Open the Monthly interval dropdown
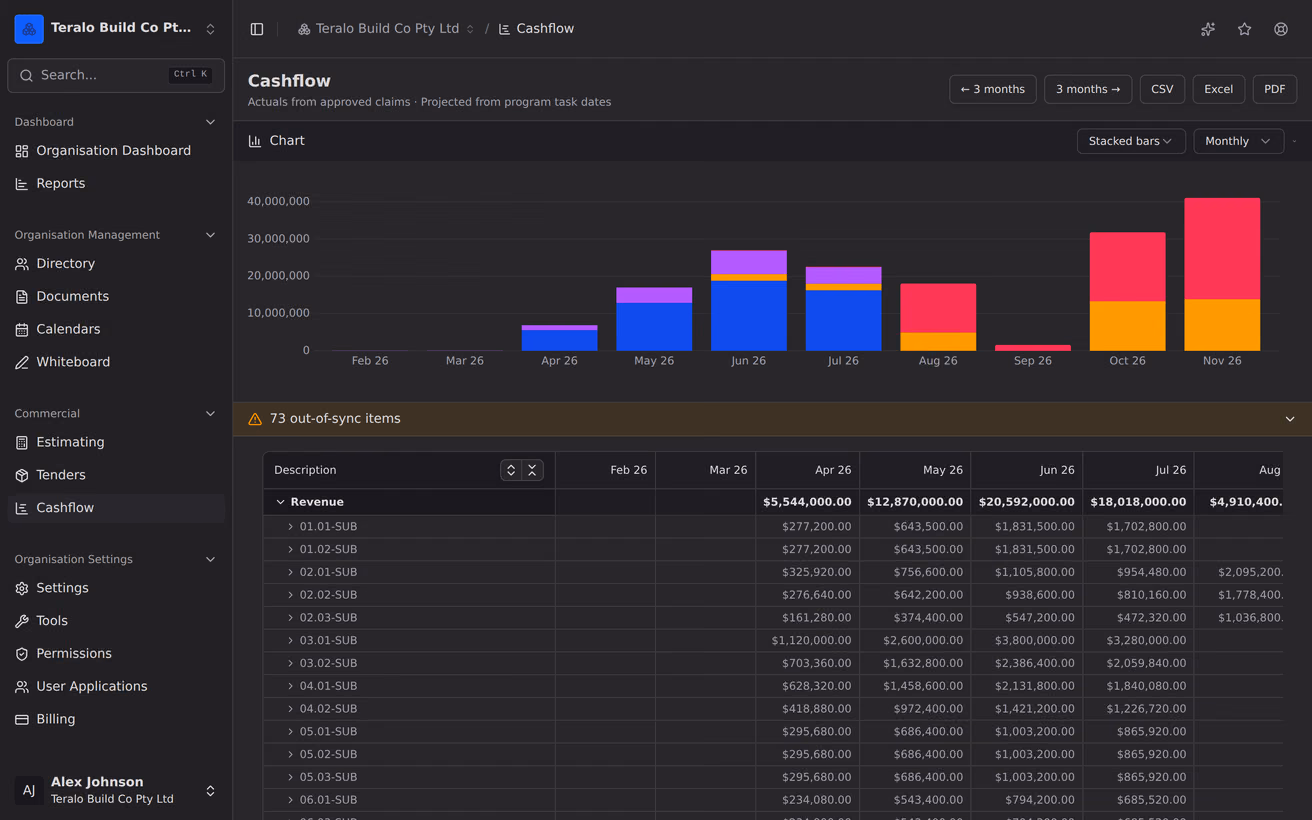 1238,141
